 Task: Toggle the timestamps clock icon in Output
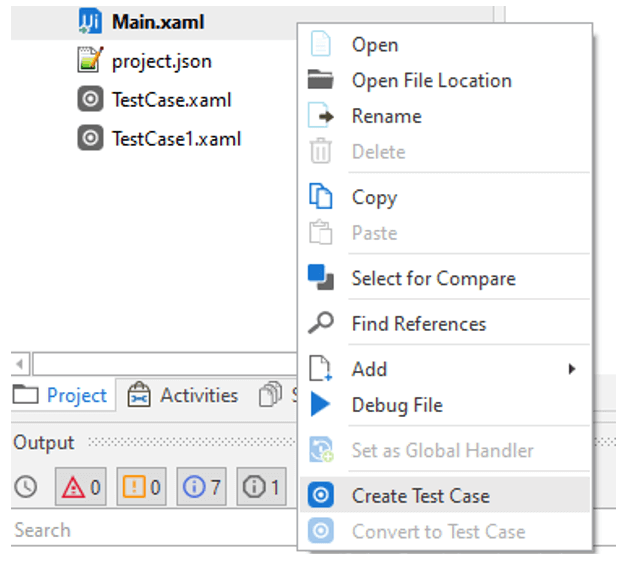(26, 488)
